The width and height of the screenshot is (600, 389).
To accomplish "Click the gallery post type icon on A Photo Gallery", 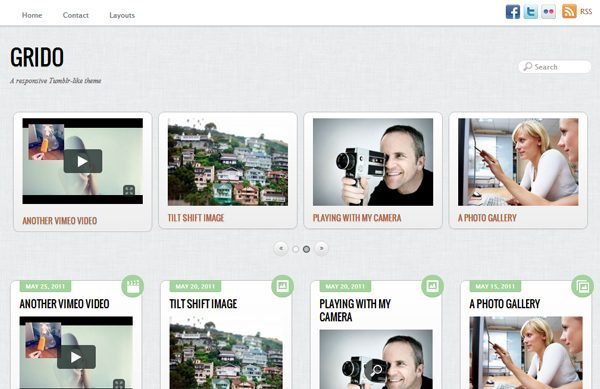I will click(x=582, y=286).
